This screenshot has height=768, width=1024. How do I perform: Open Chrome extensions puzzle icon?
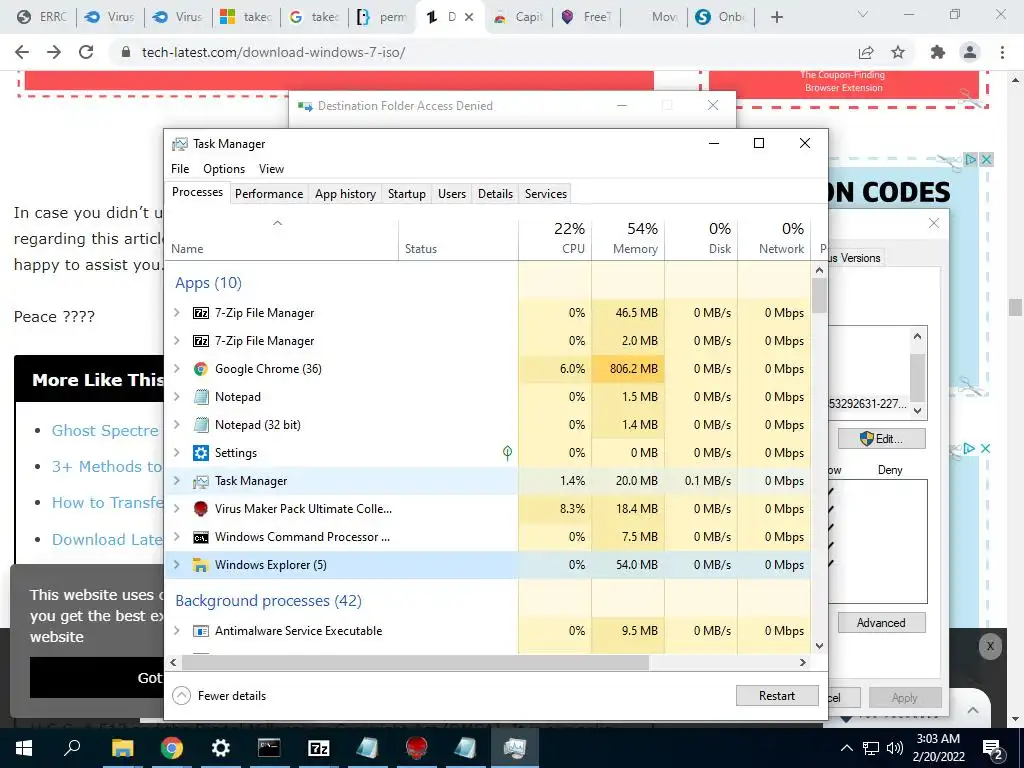point(938,52)
